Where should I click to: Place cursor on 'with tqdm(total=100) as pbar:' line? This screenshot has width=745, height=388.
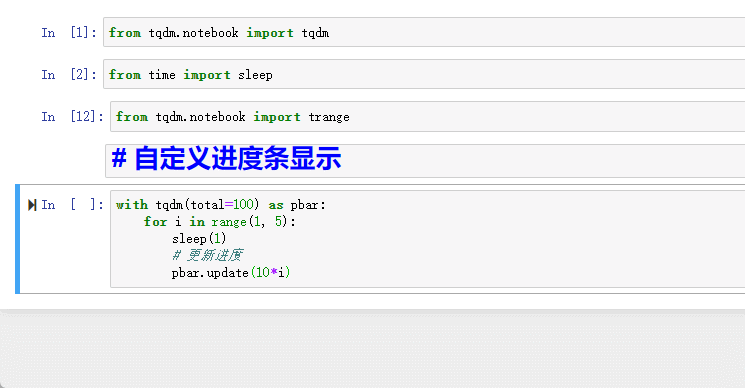(x=220, y=205)
